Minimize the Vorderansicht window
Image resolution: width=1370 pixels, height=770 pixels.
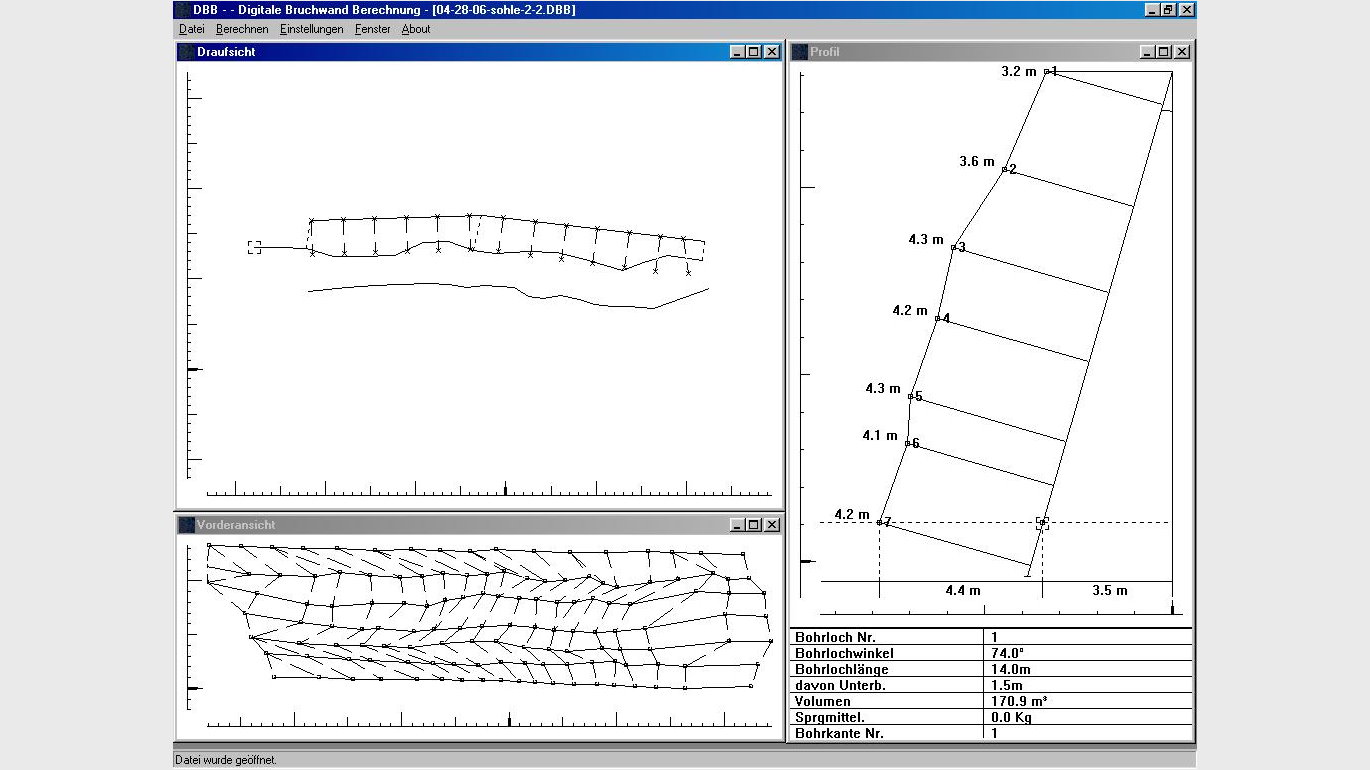(x=737, y=525)
